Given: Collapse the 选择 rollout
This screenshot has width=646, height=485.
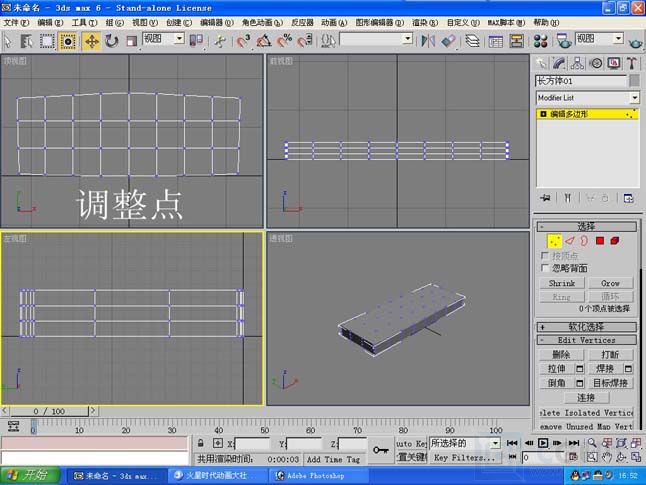Looking at the screenshot, I should point(586,226).
